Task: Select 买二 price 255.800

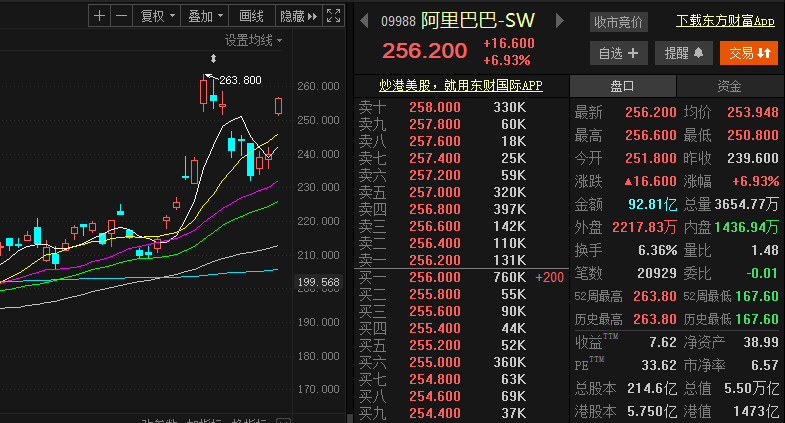Action: click(x=435, y=294)
